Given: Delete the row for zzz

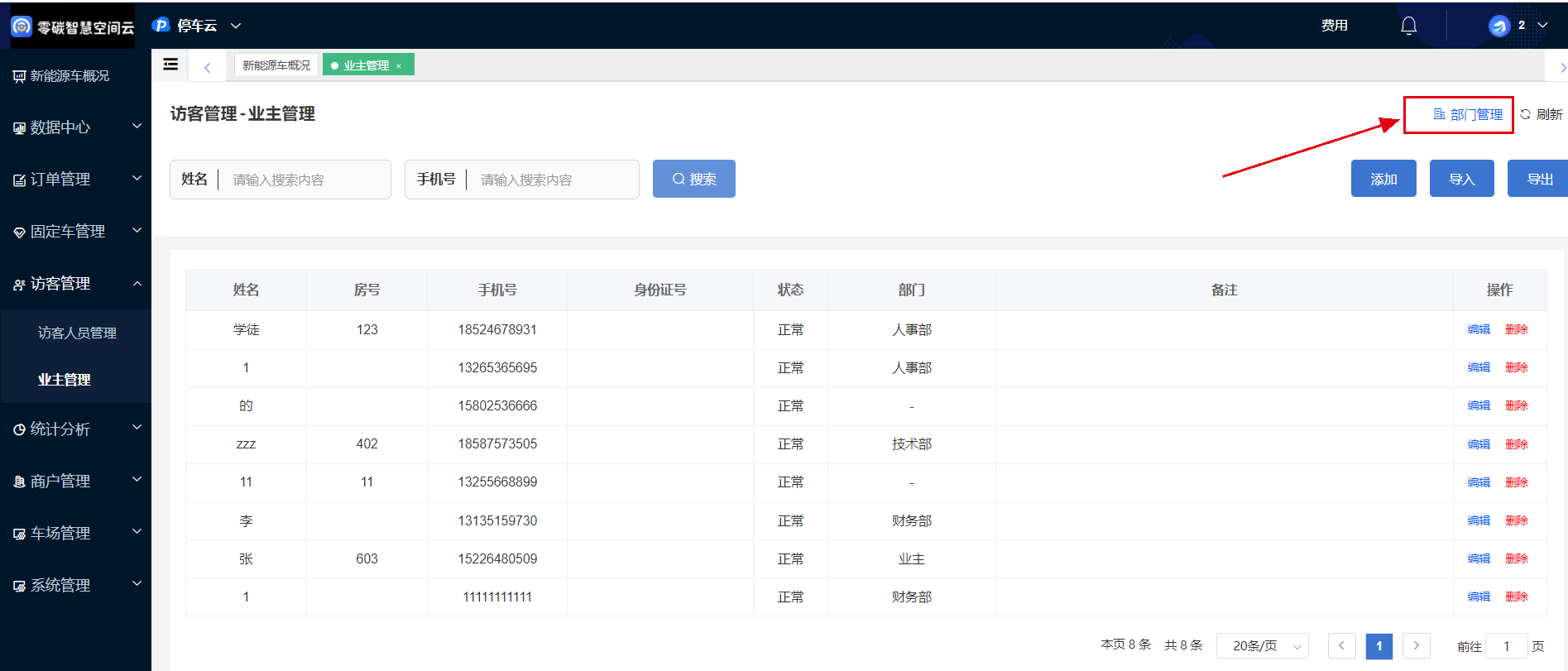Looking at the screenshot, I should point(1517,444).
